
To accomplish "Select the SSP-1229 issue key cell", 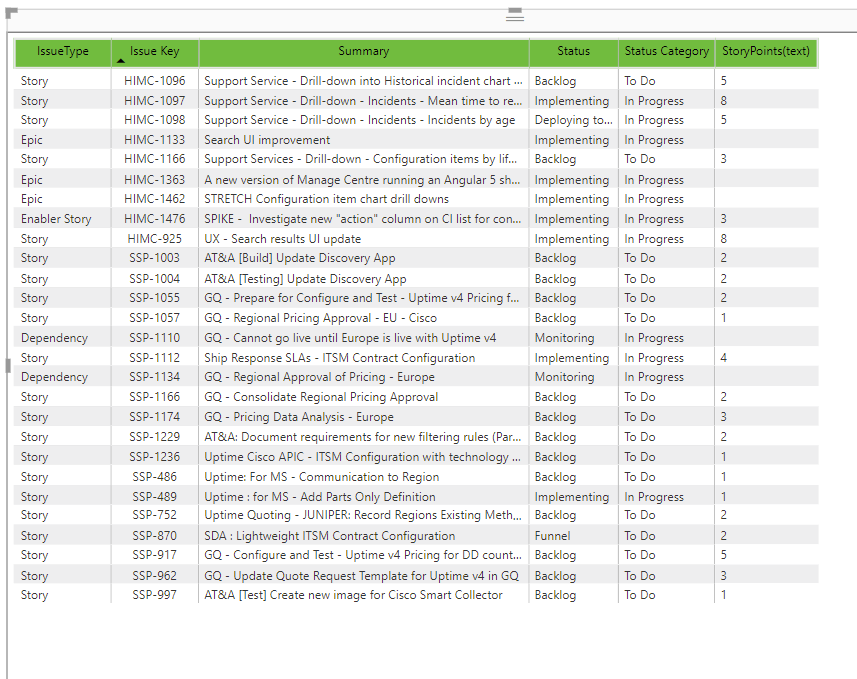I will click(x=155, y=437).
